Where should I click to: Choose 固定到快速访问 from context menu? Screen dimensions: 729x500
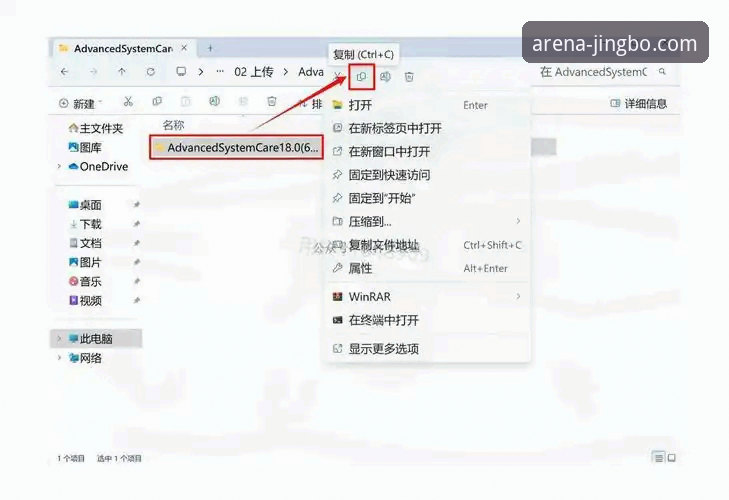[428, 175]
